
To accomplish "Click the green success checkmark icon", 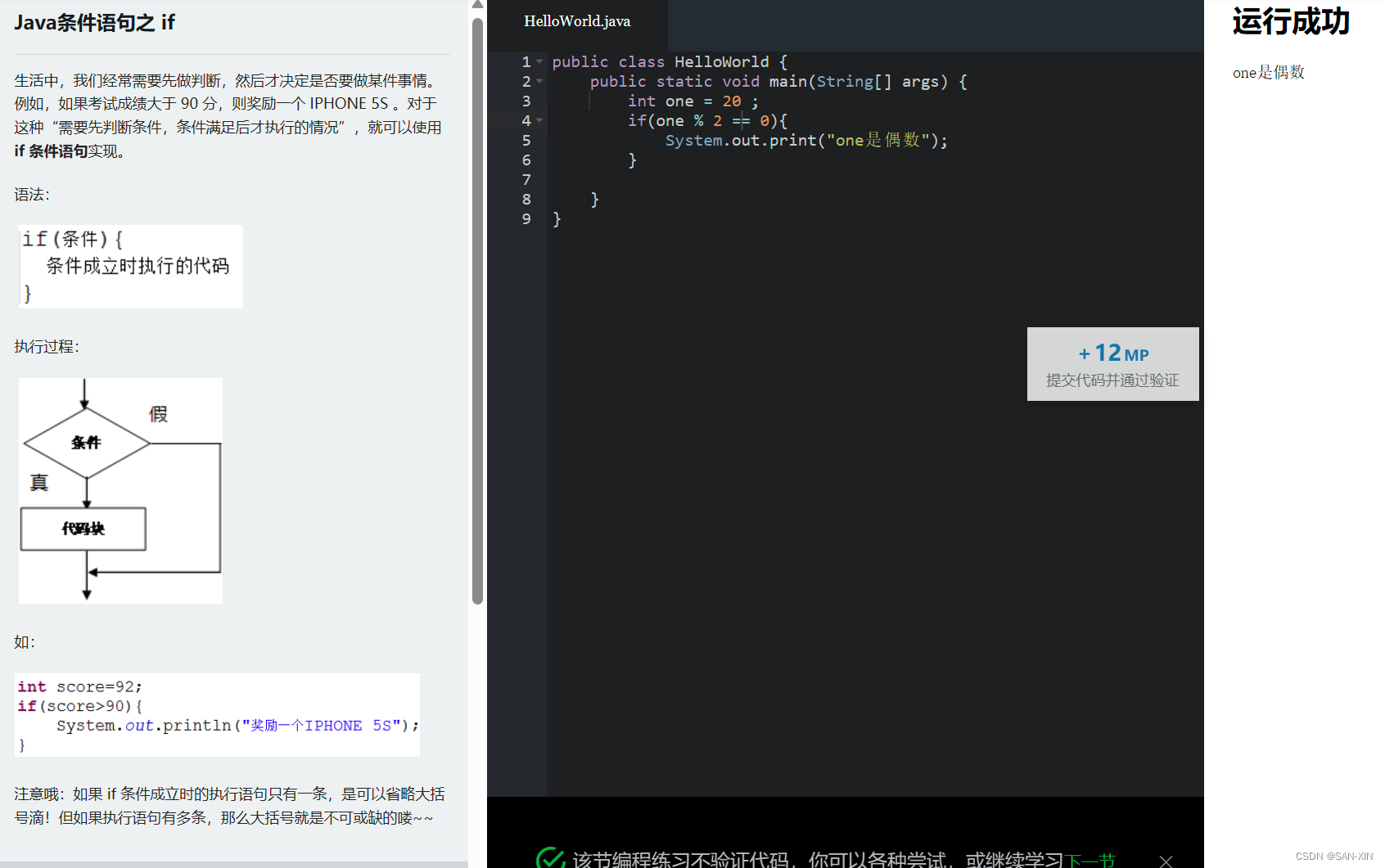I will [550, 857].
